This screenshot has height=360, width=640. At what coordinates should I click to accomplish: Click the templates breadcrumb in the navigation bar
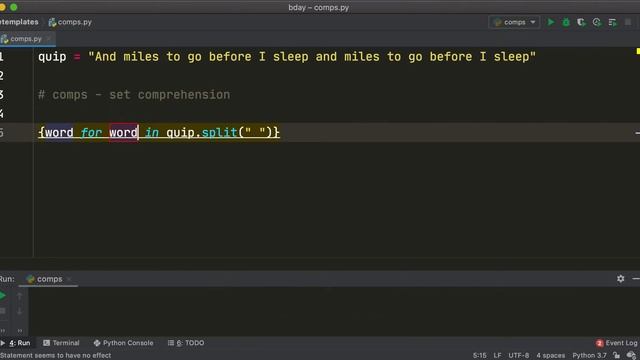19,22
